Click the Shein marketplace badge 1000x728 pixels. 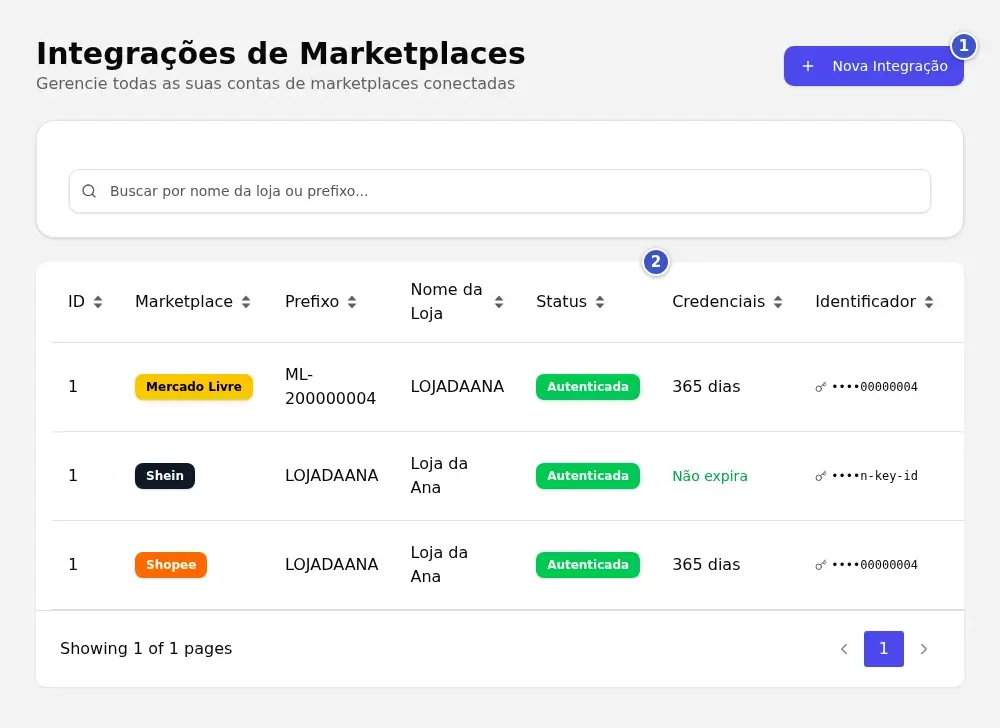(x=165, y=476)
